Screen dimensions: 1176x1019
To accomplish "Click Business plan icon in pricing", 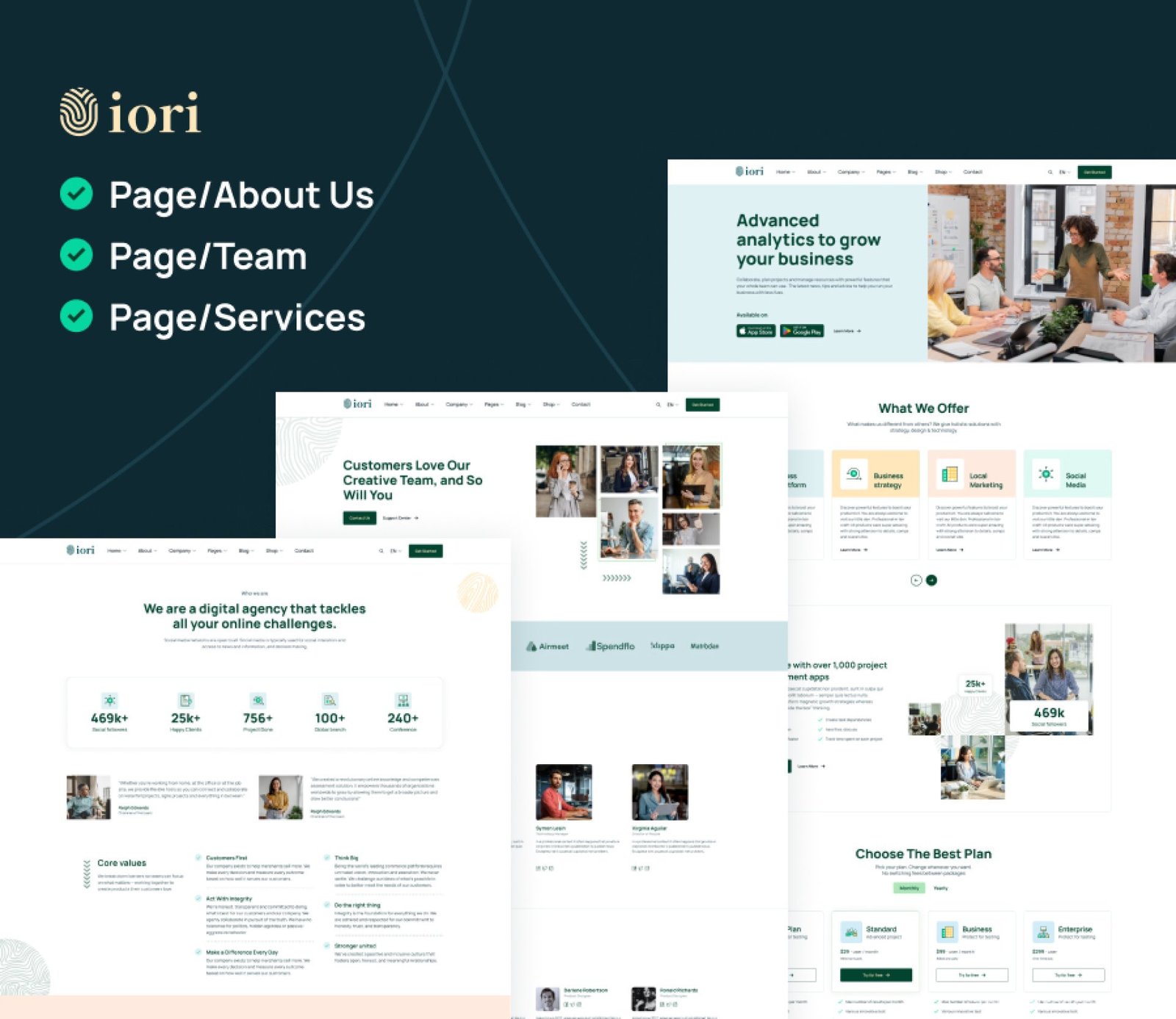I will pos(947,932).
